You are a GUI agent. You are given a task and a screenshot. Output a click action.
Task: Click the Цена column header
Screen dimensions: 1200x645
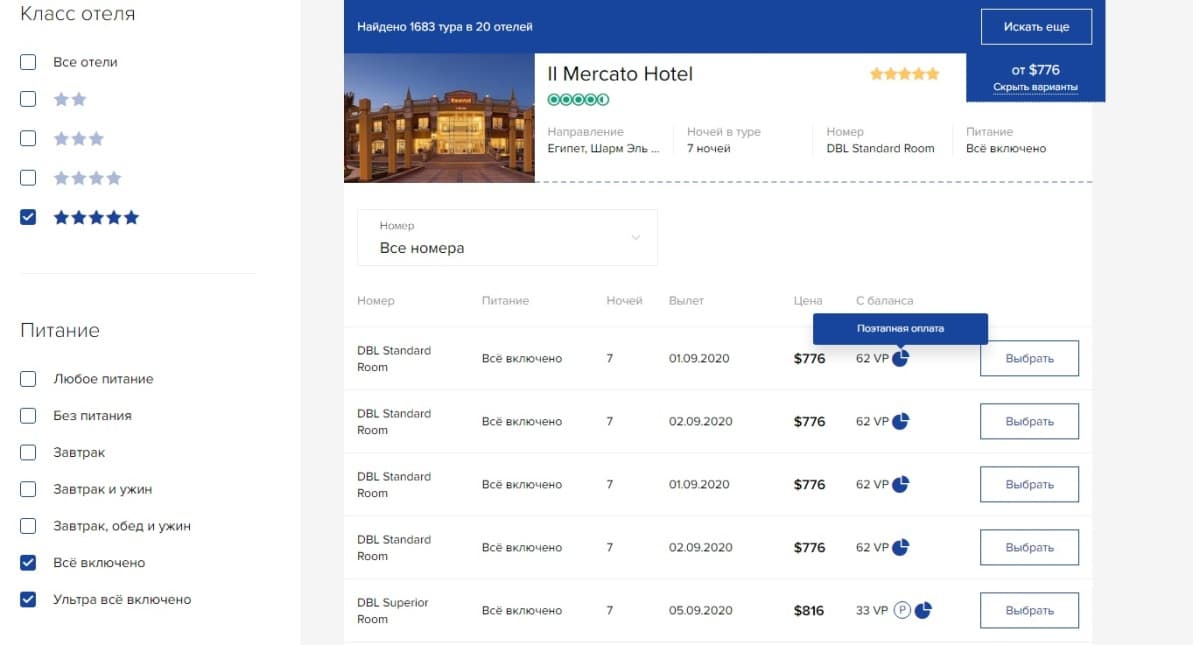pyautogui.click(x=808, y=300)
